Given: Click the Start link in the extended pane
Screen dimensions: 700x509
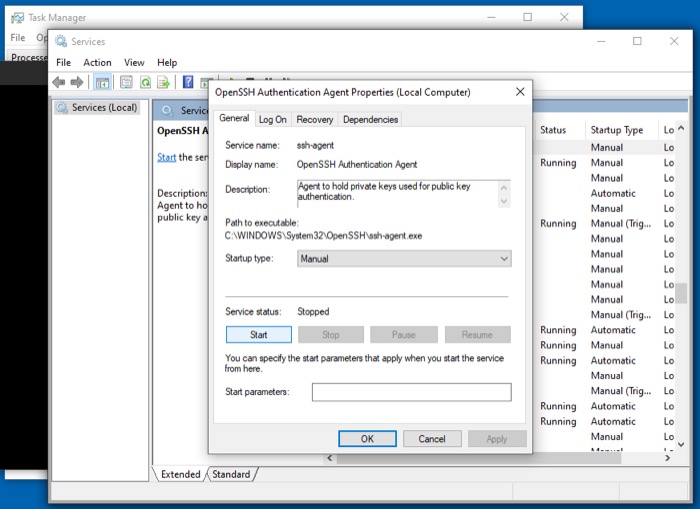Looking at the screenshot, I should click(167, 157).
